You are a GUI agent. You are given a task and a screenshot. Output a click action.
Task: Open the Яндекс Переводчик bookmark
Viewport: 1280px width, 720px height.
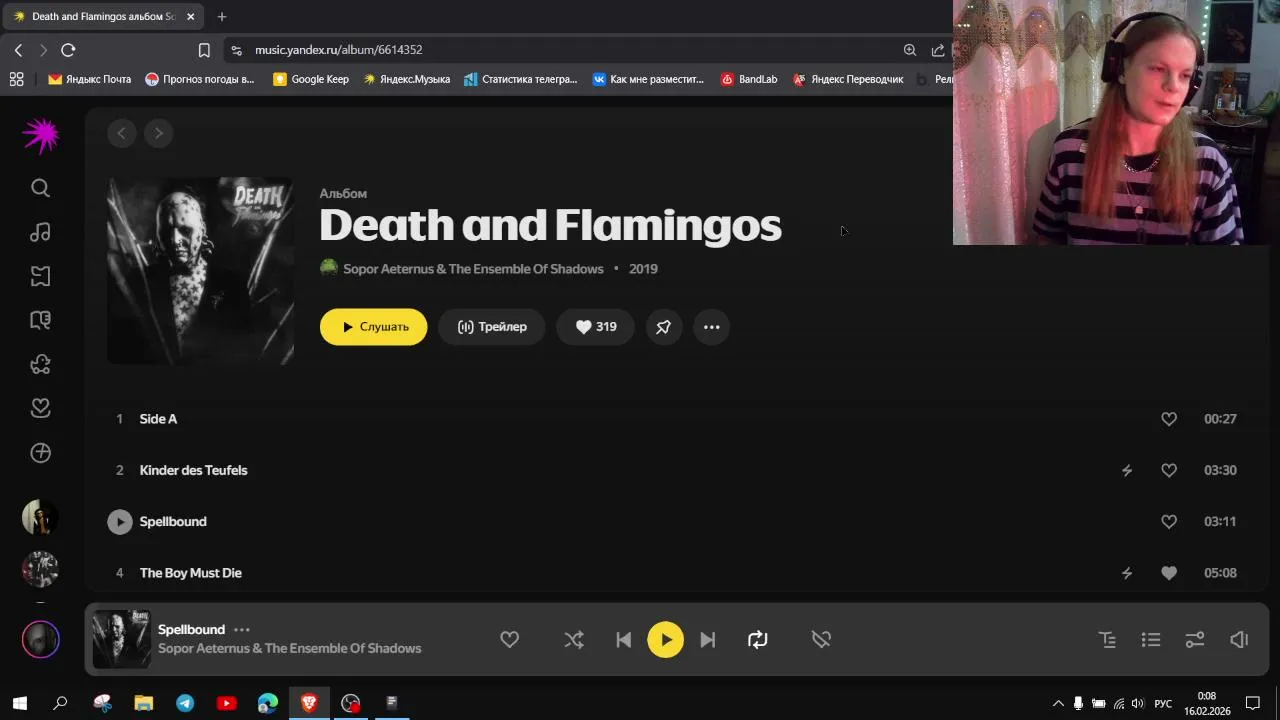click(x=848, y=79)
